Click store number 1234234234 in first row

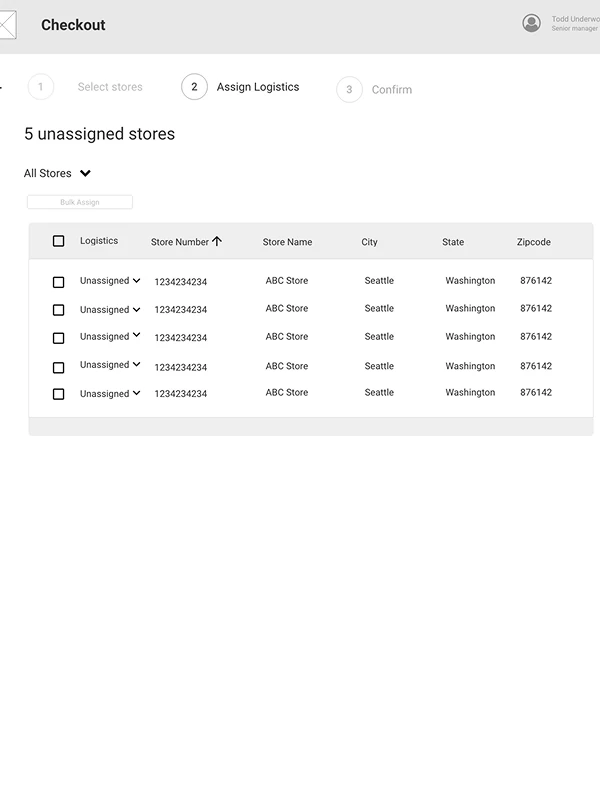point(181,282)
